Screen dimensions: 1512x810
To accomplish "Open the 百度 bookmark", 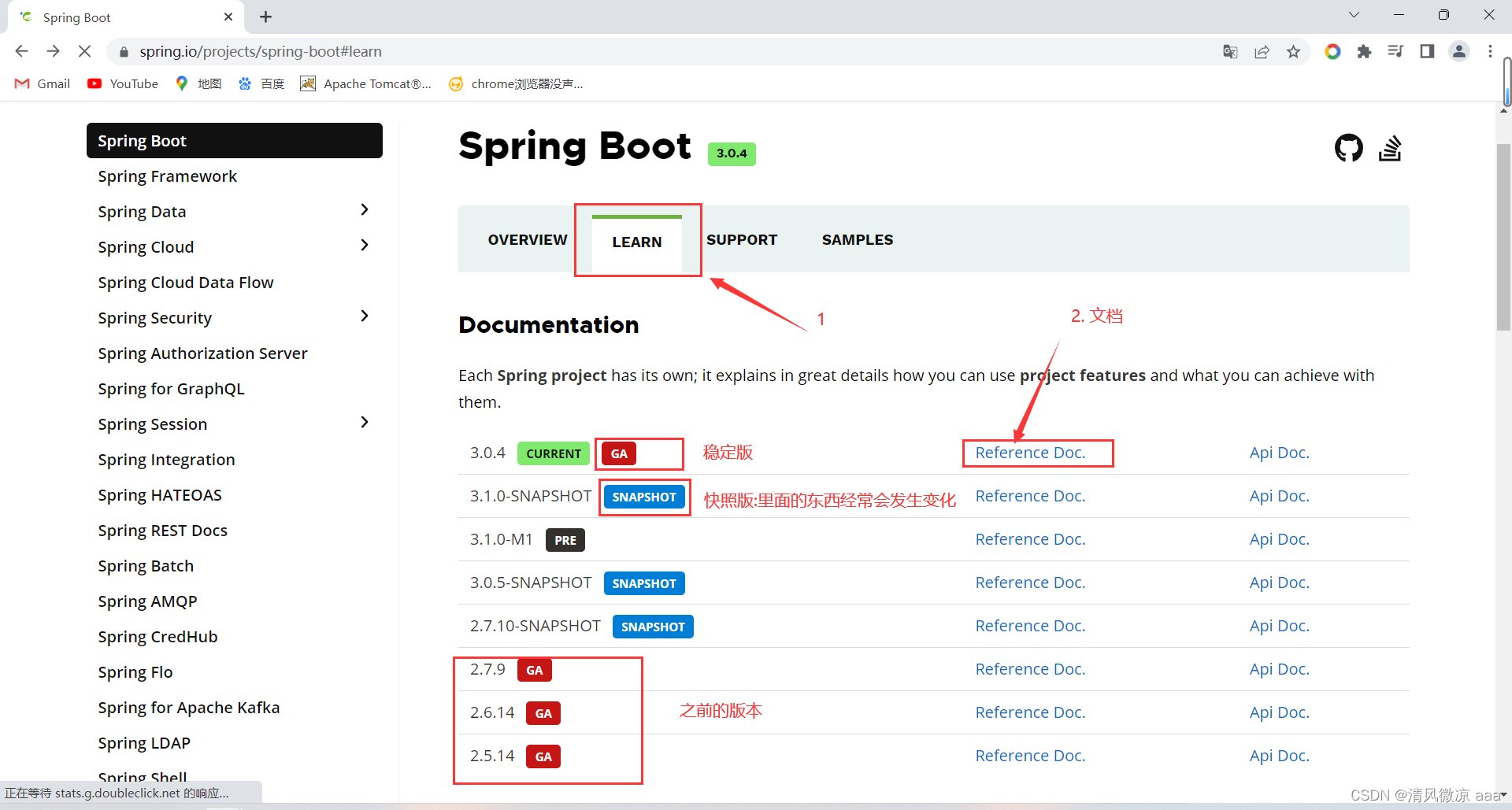I will 261,83.
